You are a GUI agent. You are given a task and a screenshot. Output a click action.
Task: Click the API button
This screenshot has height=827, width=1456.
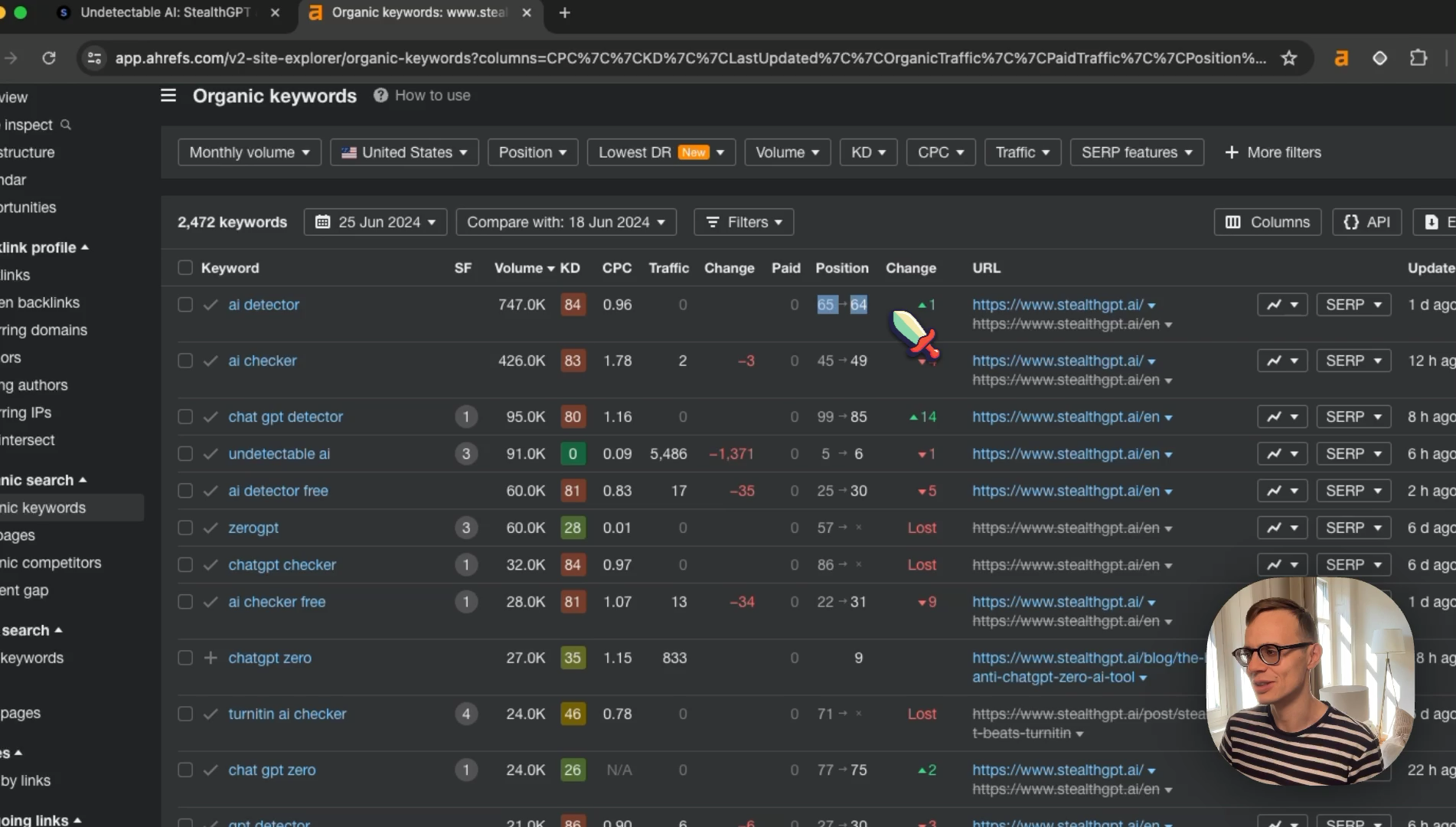[x=1367, y=222]
